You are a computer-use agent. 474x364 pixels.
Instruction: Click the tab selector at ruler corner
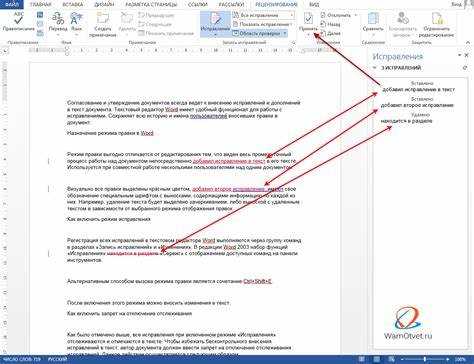pyautogui.click(x=5, y=51)
